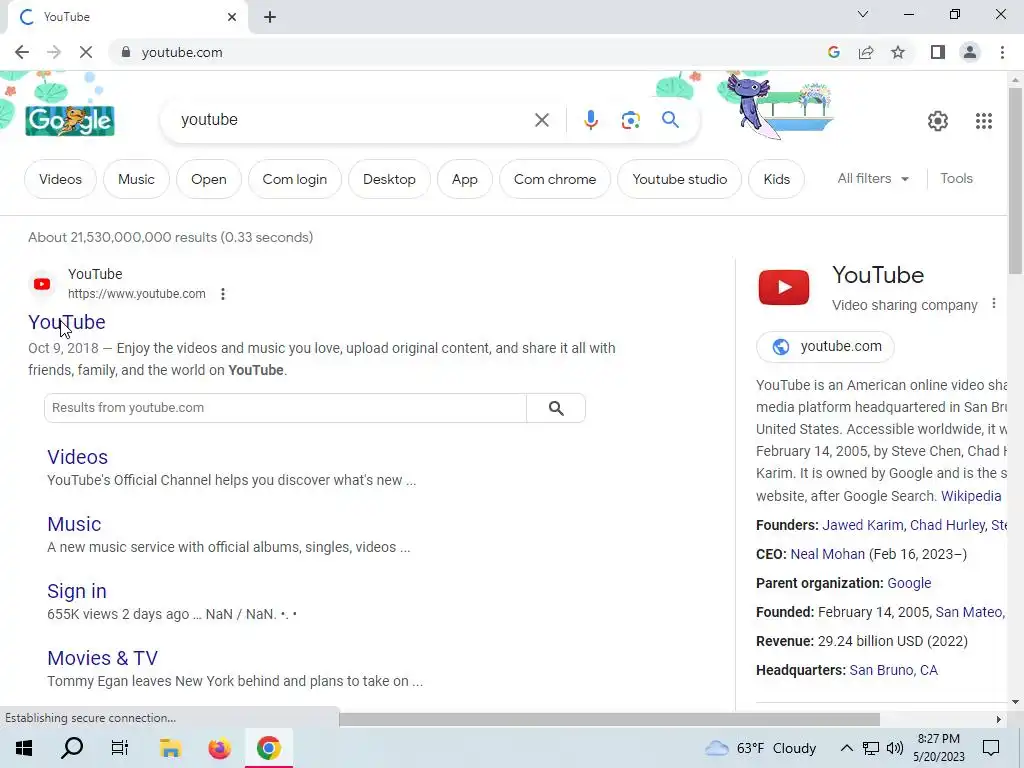Open Chrome's three-dot menu
1024x768 pixels.
pyautogui.click(x=1002, y=52)
